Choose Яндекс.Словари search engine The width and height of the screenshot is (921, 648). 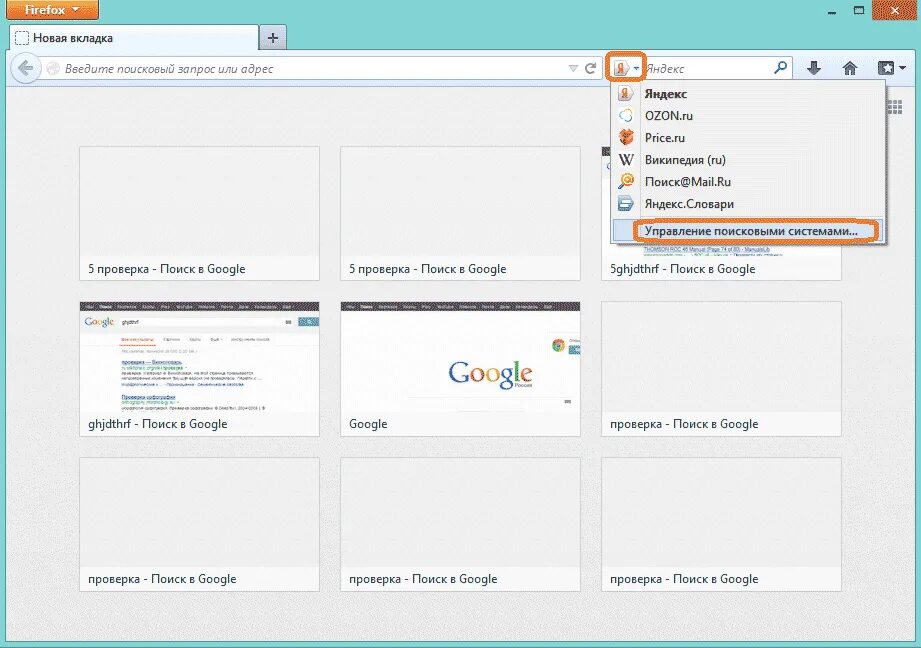748,204
